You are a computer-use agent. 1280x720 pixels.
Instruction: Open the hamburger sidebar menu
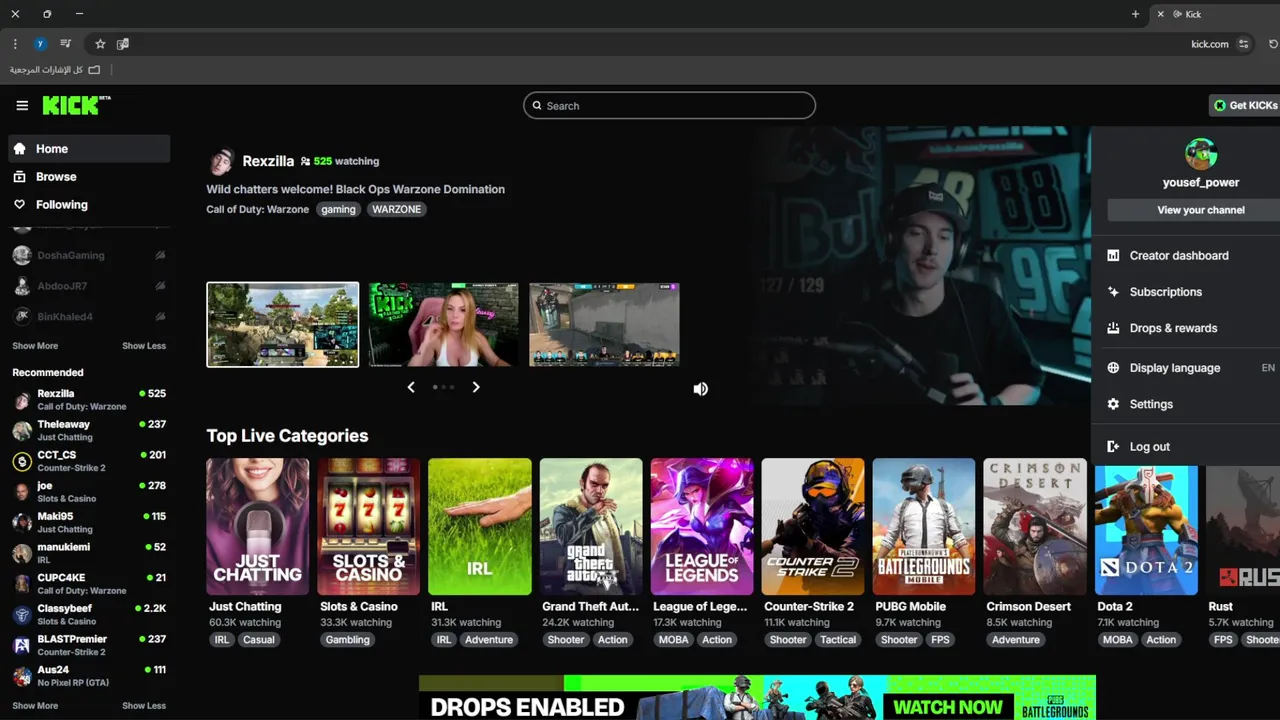(22, 105)
